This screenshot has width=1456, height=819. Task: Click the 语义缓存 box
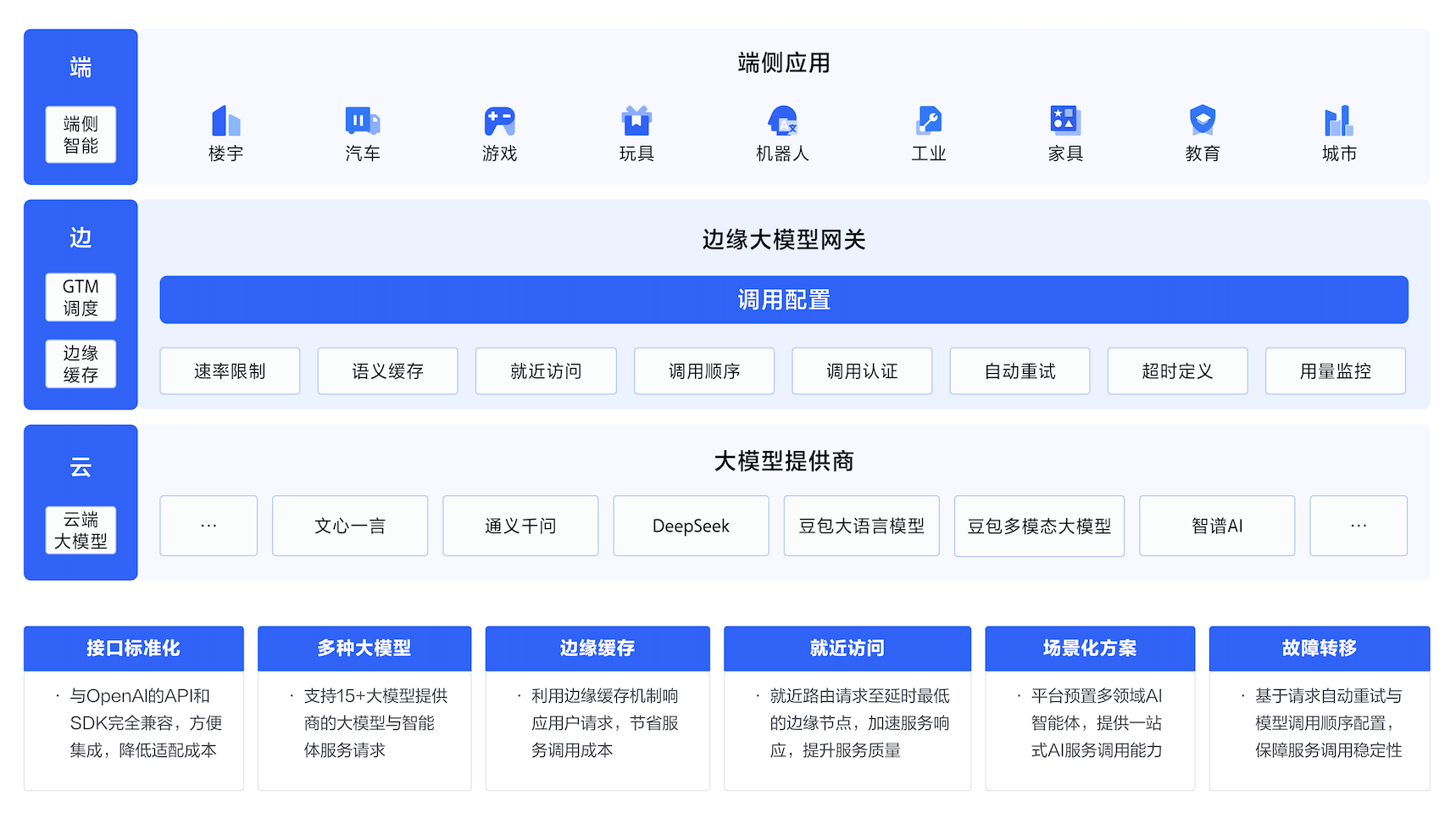(387, 371)
